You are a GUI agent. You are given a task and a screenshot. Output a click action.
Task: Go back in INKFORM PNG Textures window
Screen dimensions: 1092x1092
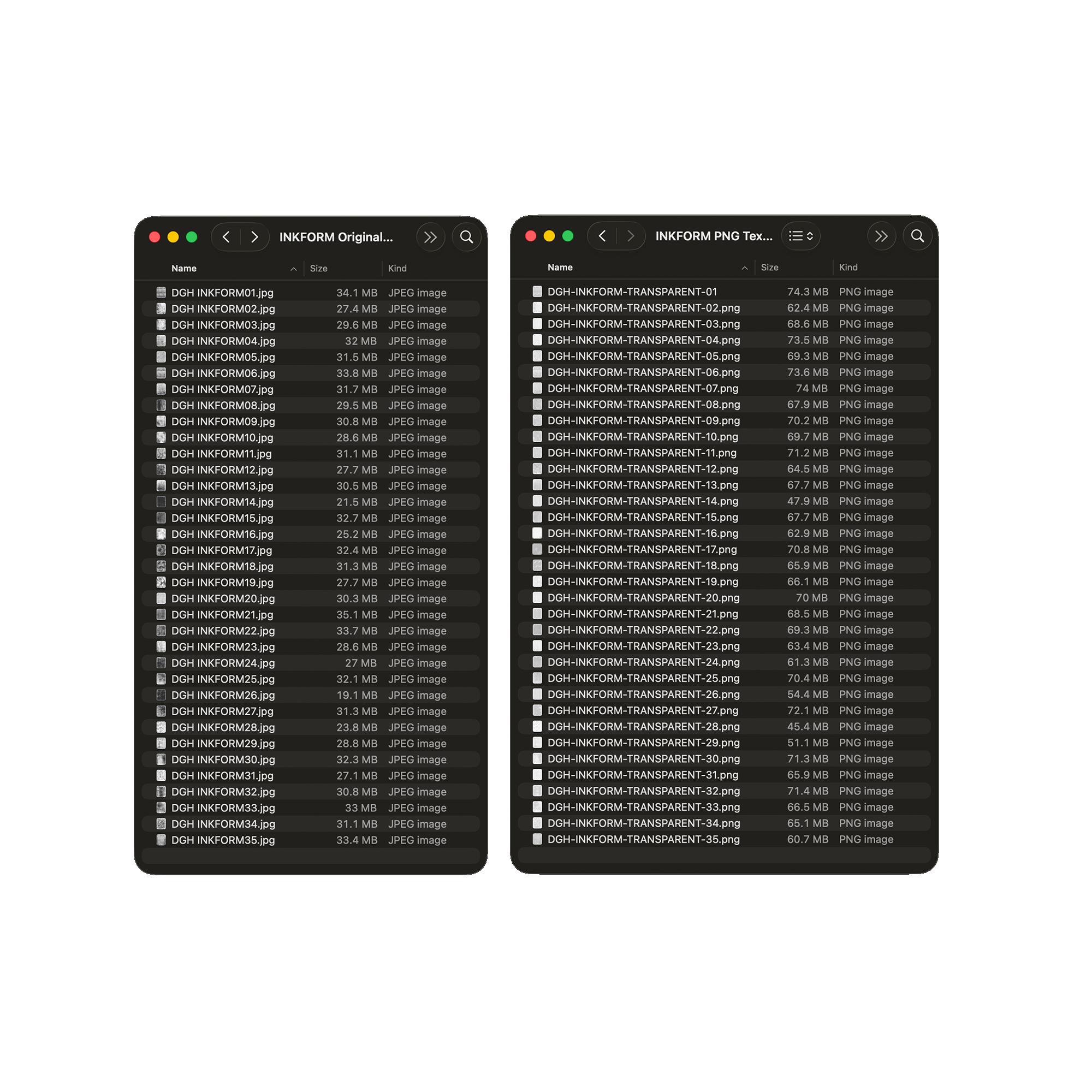click(x=602, y=236)
